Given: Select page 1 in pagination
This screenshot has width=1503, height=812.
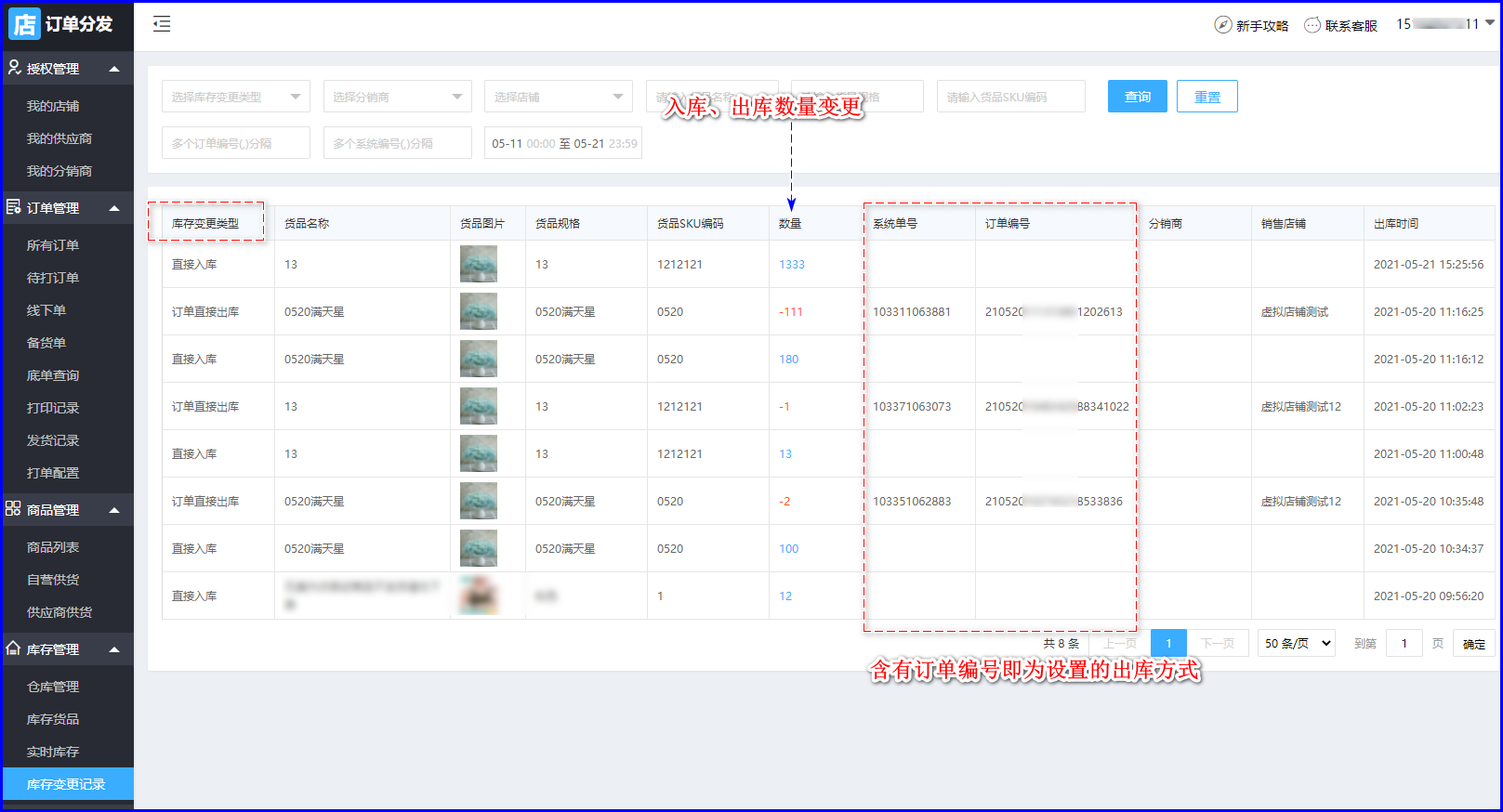Looking at the screenshot, I should click(1168, 643).
